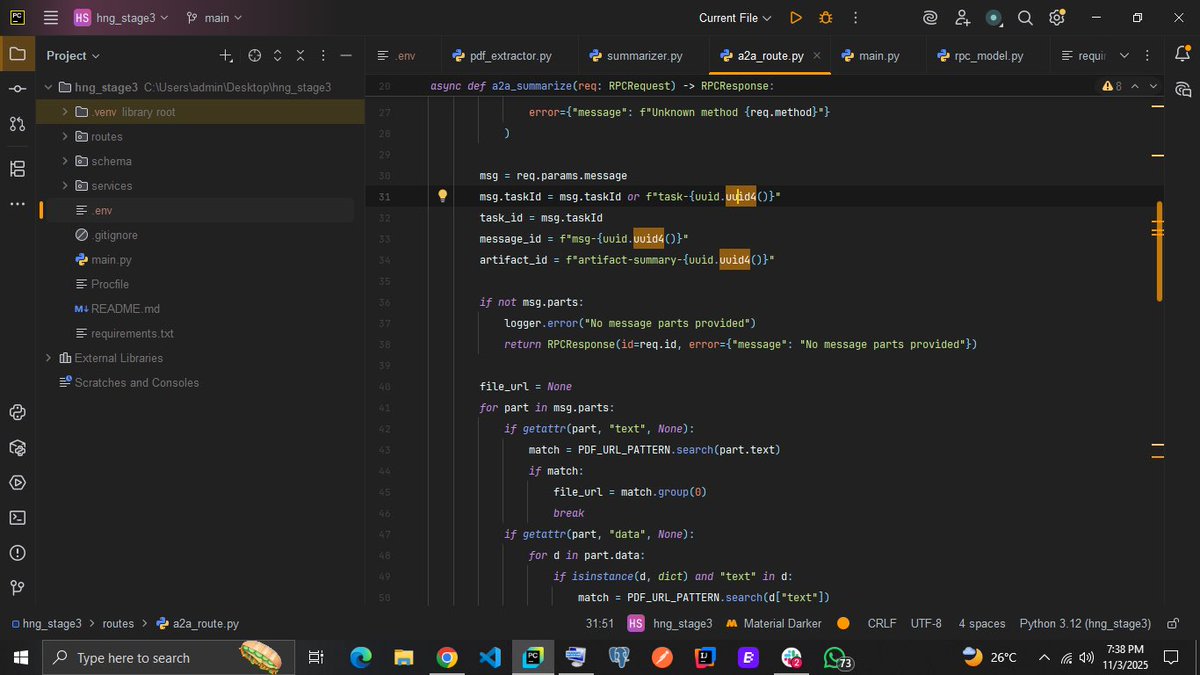The image size is (1200, 675).
Task: Open Python Packages tool window
Action: click(x=17, y=447)
